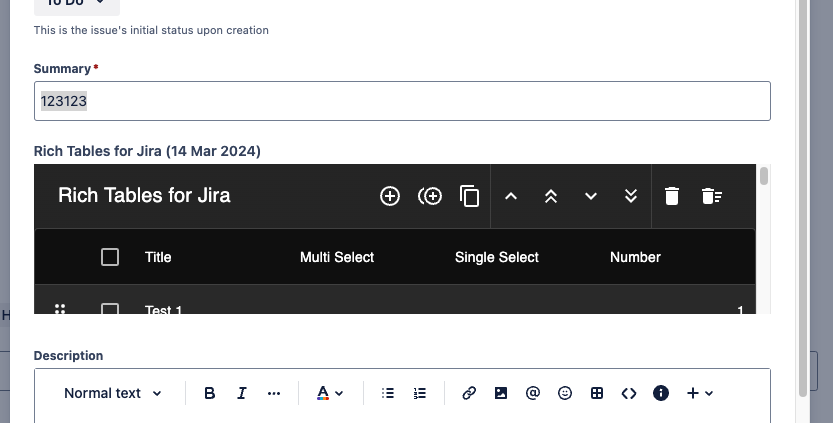
Task: Toggle bold formatting in Description
Action: point(210,393)
